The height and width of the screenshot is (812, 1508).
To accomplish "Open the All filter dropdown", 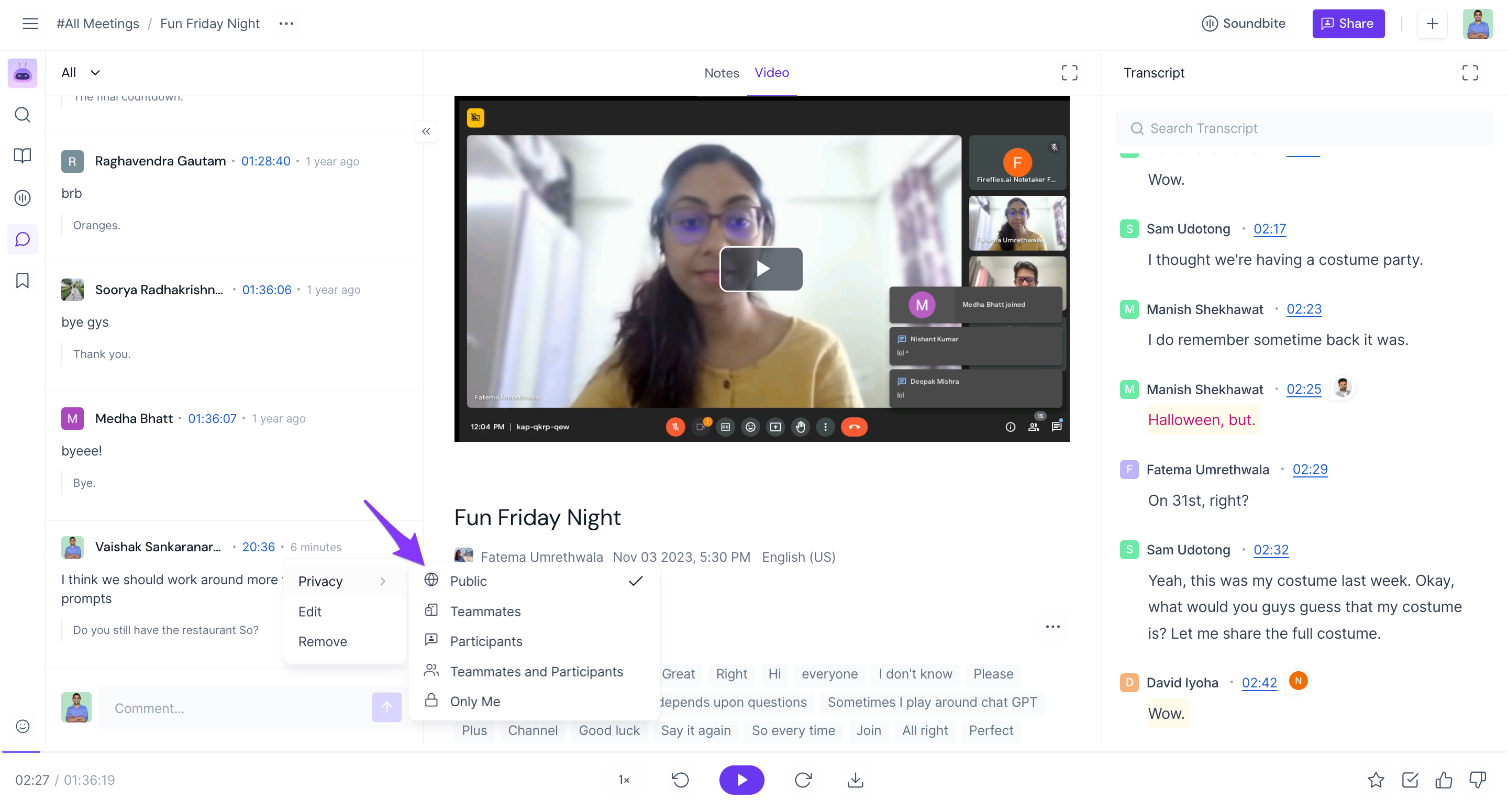I will tap(81, 73).
